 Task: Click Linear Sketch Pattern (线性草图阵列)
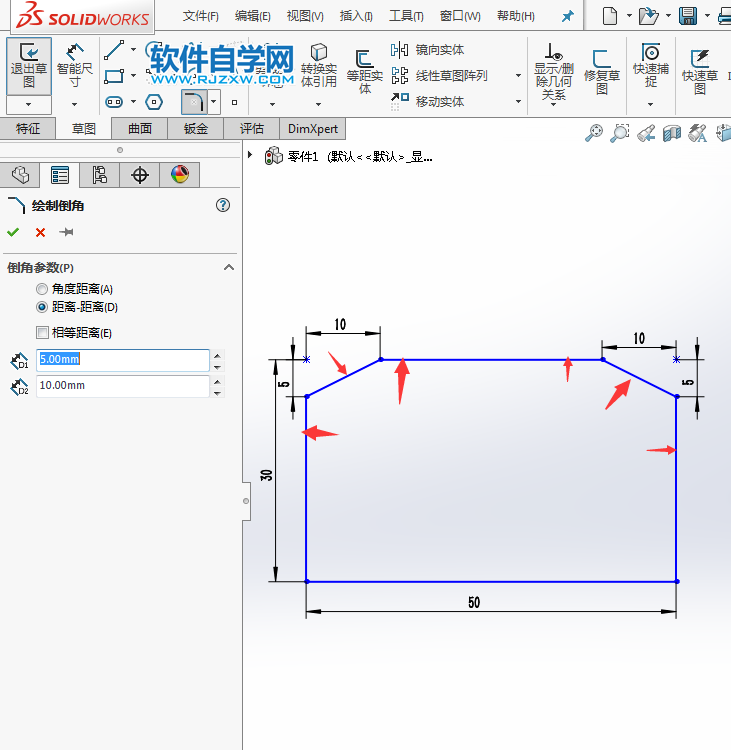(x=439, y=76)
